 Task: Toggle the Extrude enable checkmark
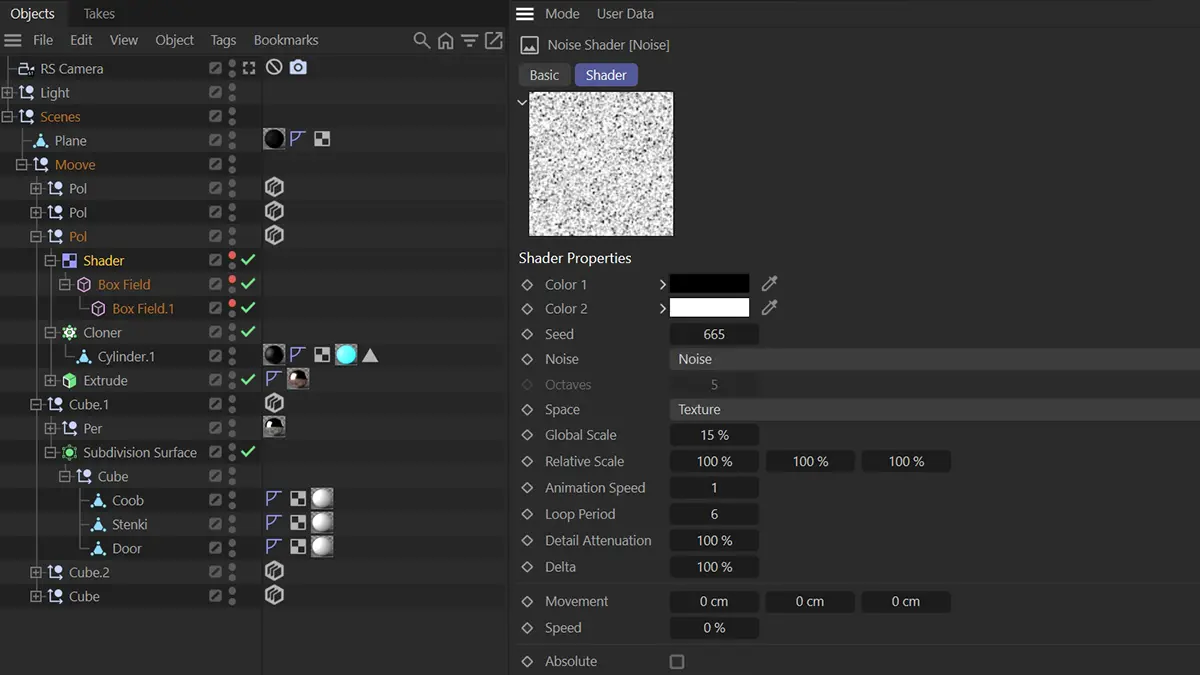[248, 380]
